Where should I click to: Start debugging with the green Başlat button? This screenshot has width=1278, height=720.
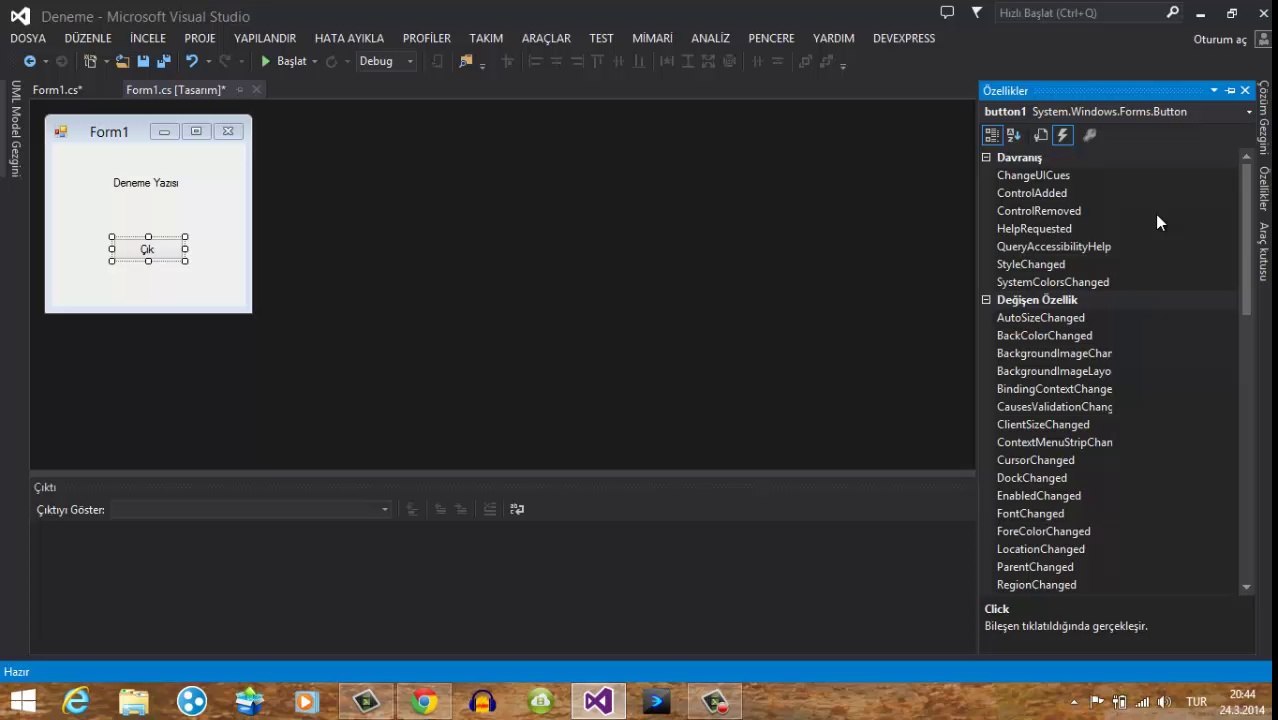(x=284, y=61)
